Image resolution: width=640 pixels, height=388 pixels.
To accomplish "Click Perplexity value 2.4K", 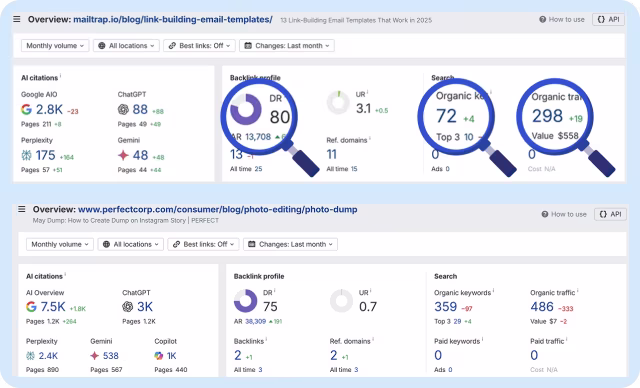I will (x=48, y=356).
